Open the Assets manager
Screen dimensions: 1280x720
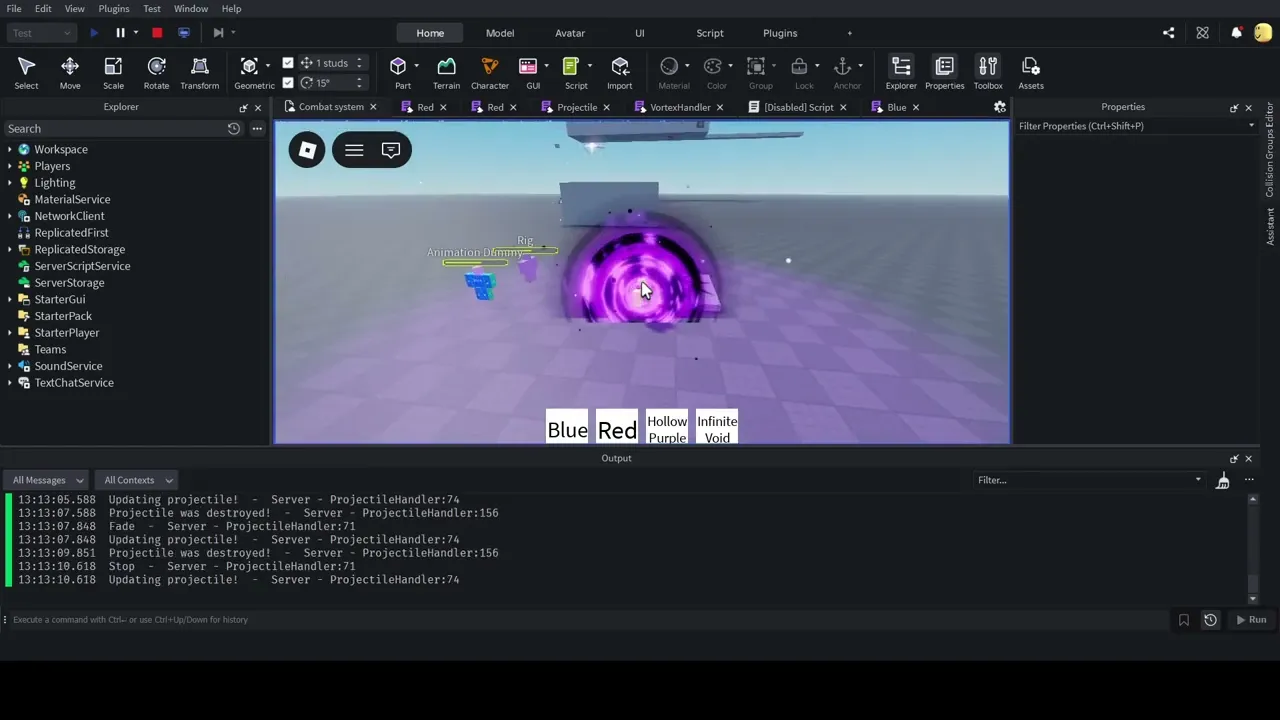coord(1031,72)
